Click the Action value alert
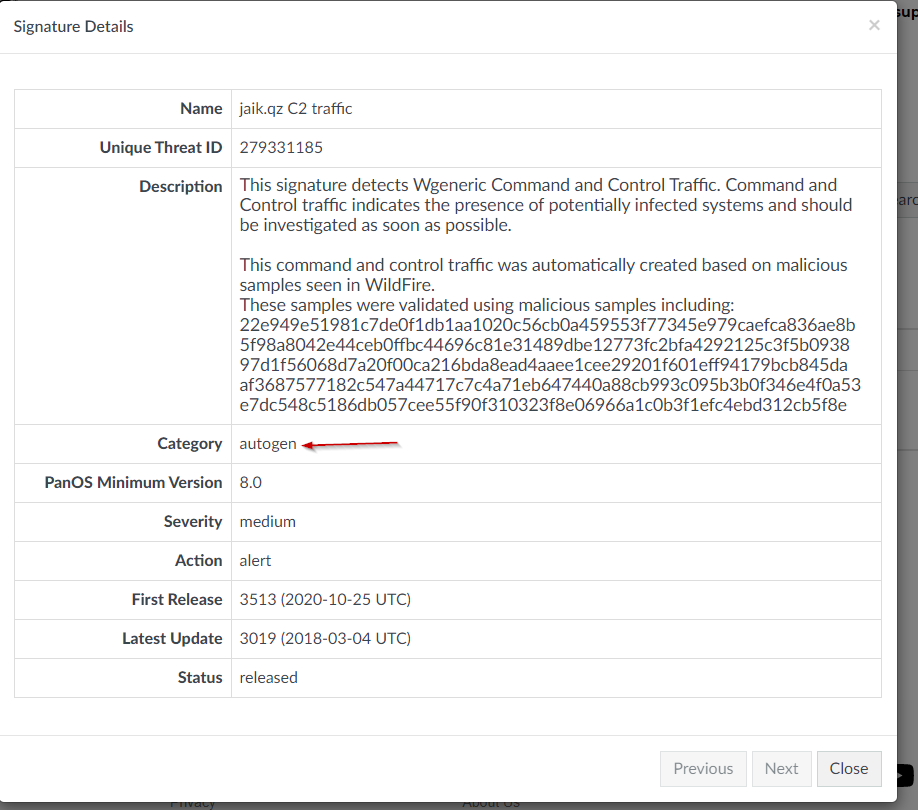Image resolution: width=918 pixels, height=810 pixels. click(x=255, y=561)
